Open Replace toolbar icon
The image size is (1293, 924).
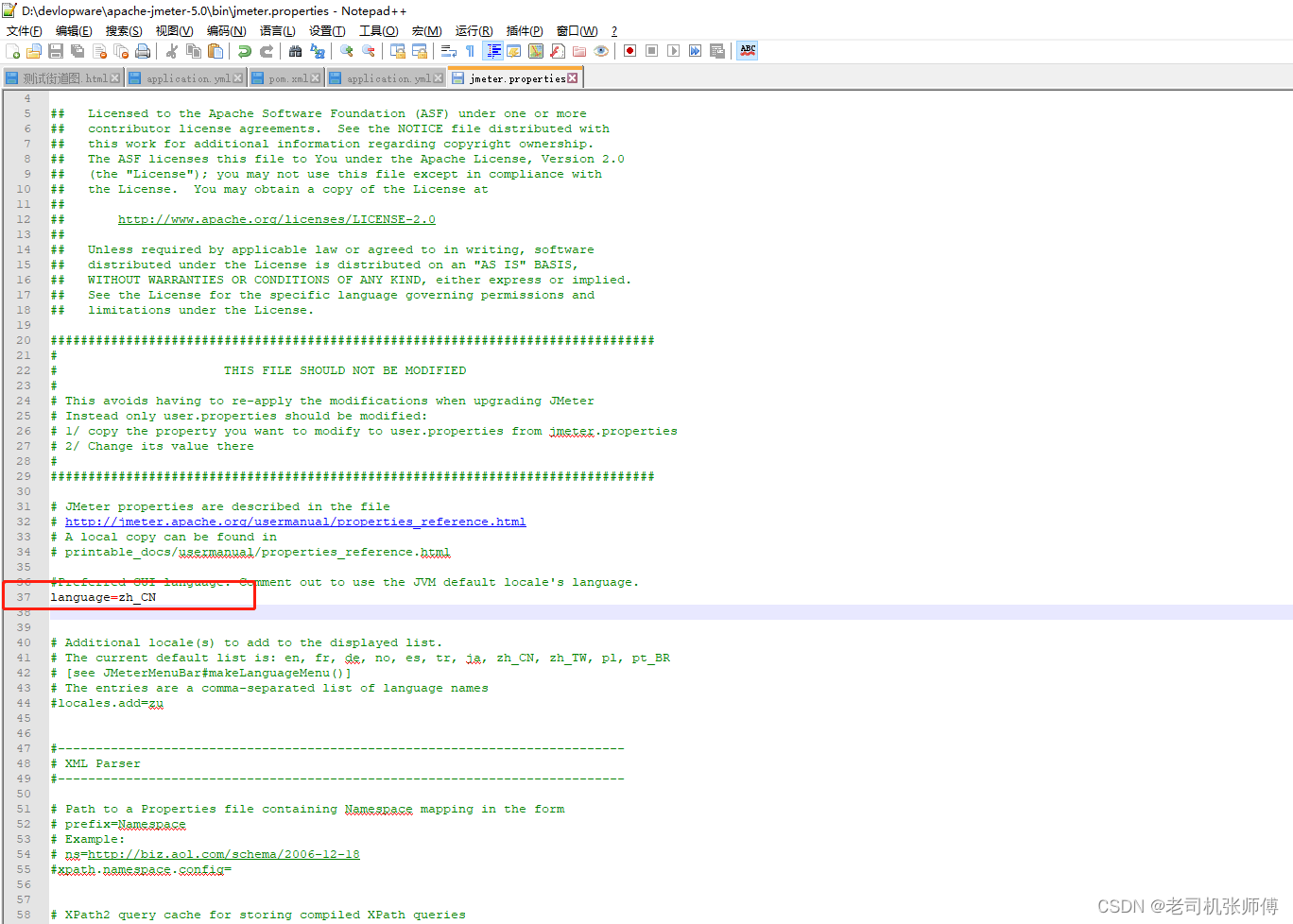pos(318,51)
